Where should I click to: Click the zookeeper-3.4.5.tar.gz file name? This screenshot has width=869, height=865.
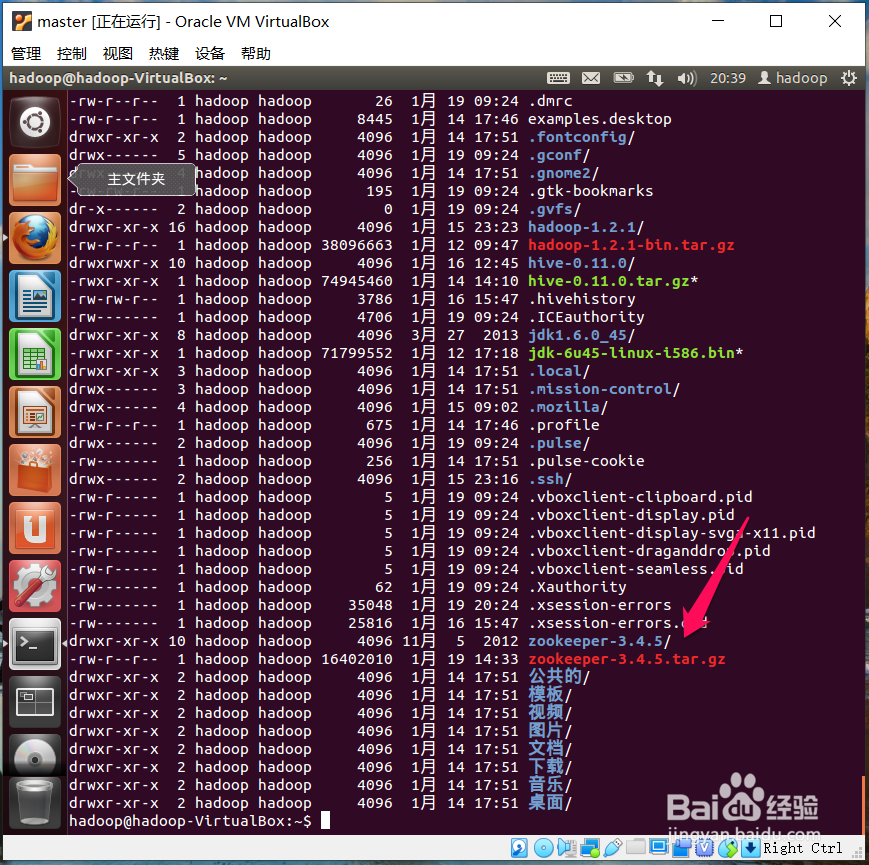(x=627, y=659)
